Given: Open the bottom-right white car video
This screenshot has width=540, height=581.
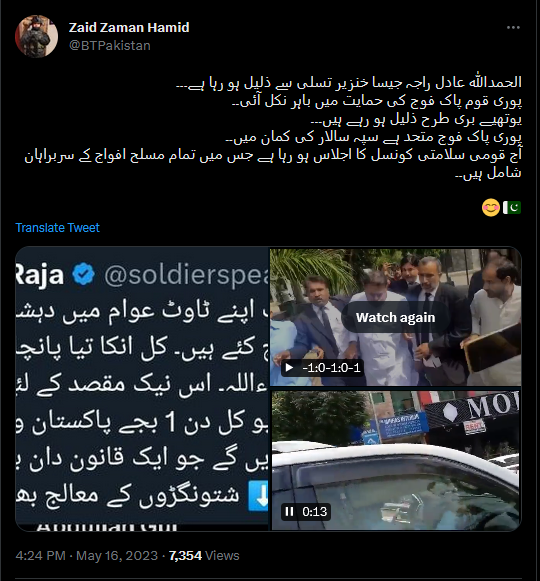Looking at the screenshot, I should coord(395,460).
